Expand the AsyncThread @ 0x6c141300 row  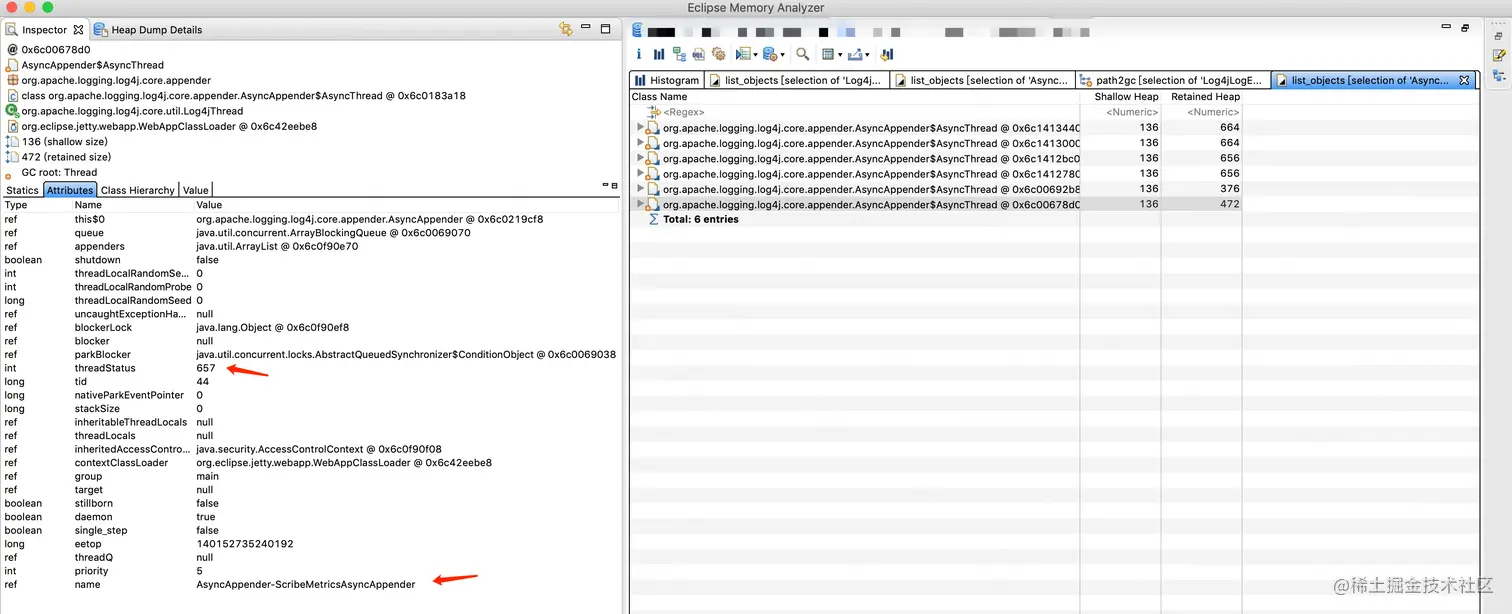point(640,143)
